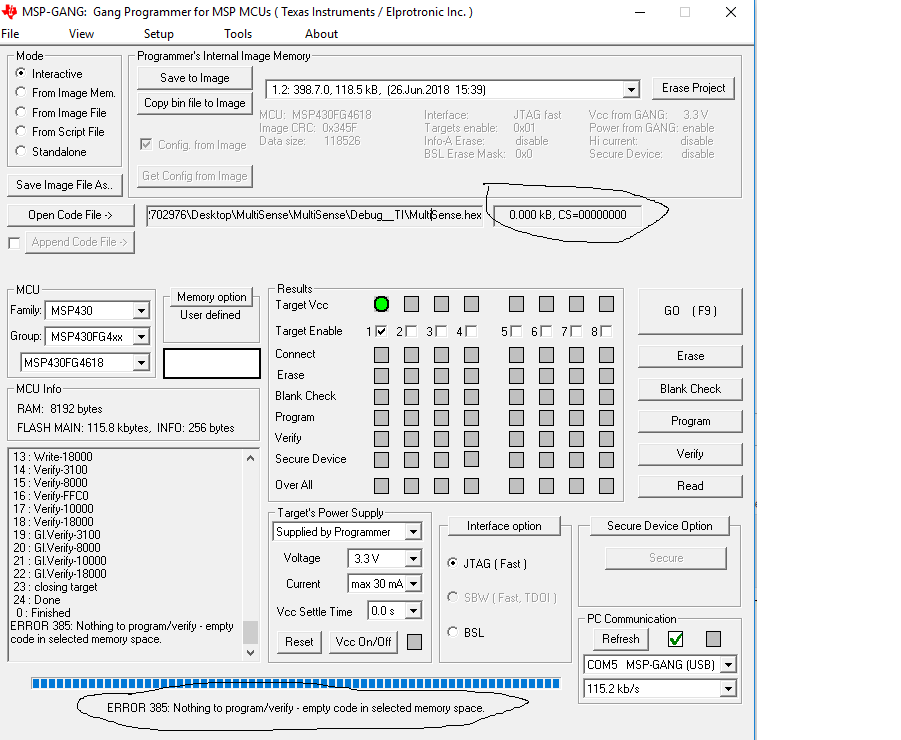This screenshot has width=901, height=740.
Task: Click the Program result box for target 1
Action: coord(381,418)
